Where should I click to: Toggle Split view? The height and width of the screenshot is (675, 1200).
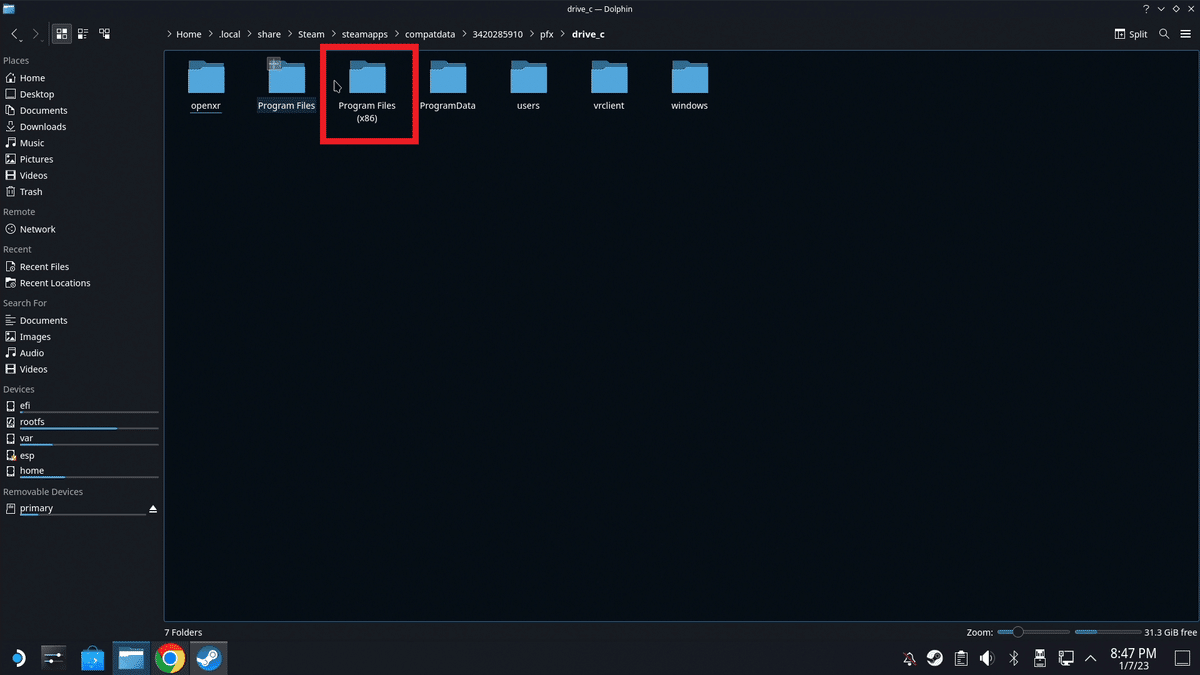[x=1131, y=34]
